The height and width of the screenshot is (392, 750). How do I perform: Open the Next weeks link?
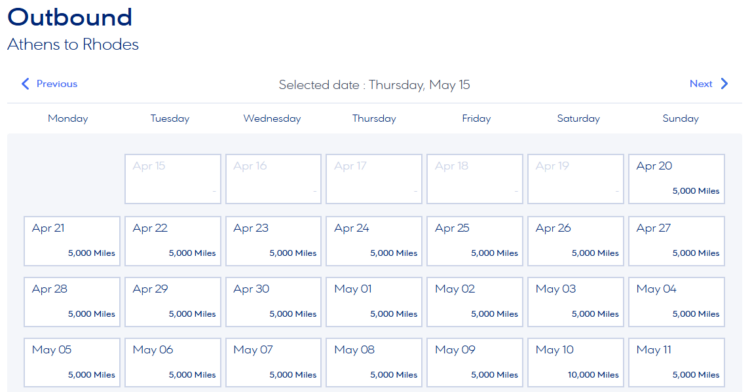(x=709, y=84)
